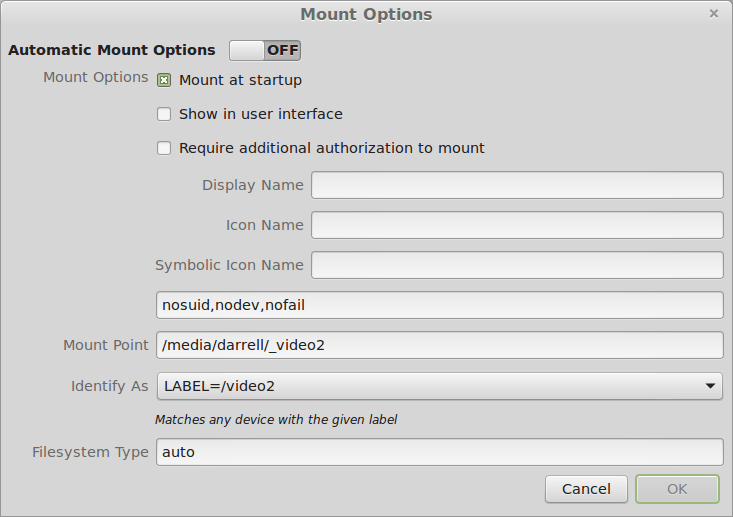733x517 pixels.
Task: Focus the Icon Name input field
Action: (x=517, y=225)
